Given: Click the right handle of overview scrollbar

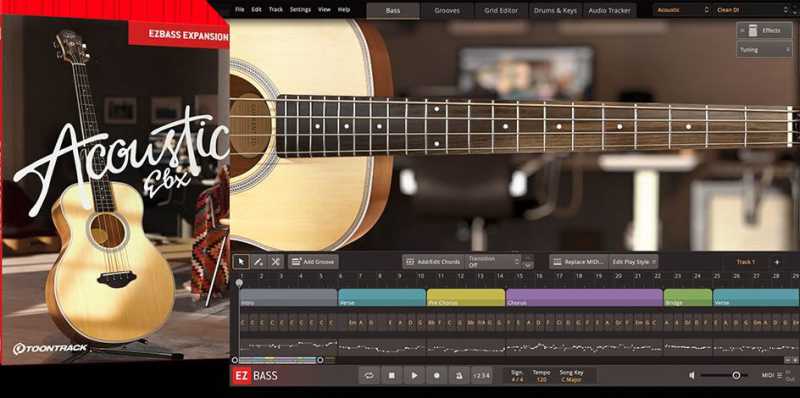Looking at the screenshot, I should (320, 360).
